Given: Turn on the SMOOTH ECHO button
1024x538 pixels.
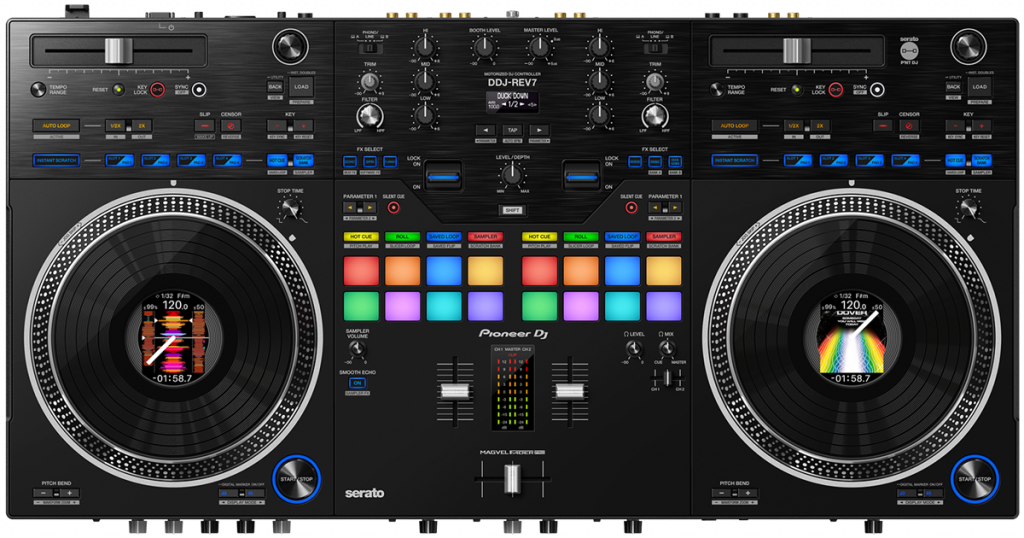Looking at the screenshot, I should [357, 382].
